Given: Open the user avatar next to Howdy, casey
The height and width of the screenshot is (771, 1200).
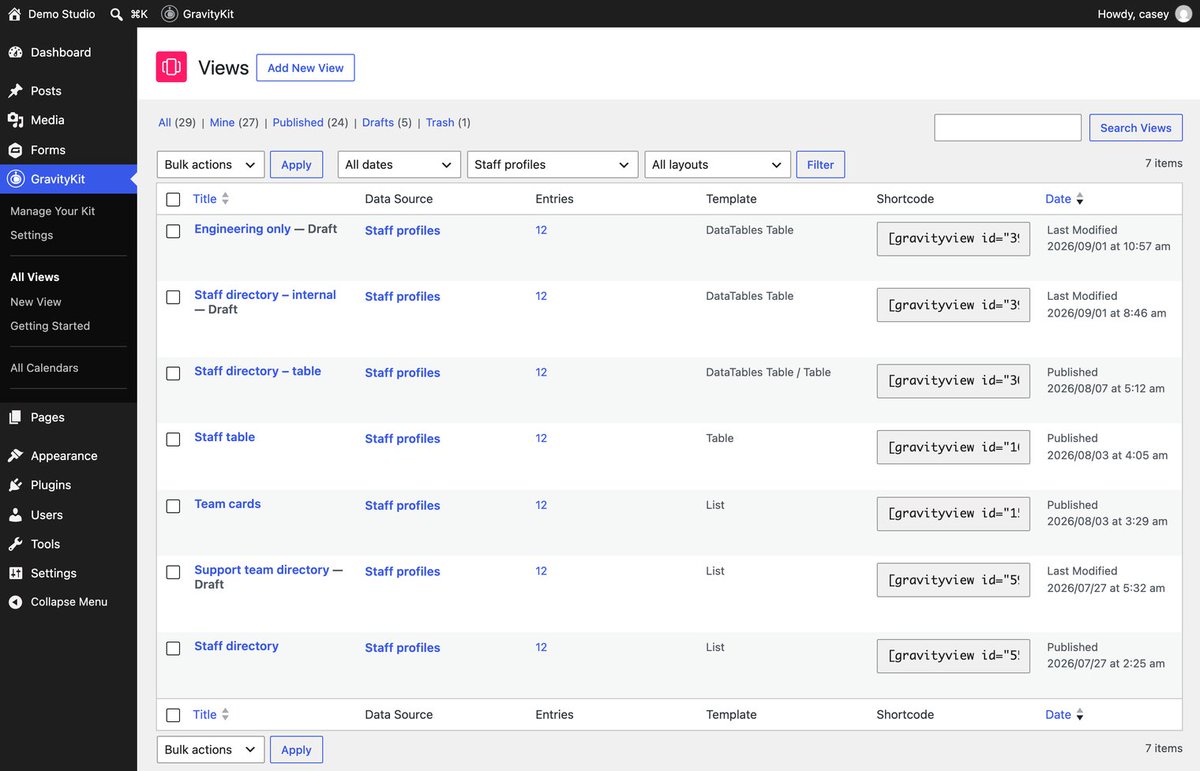Looking at the screenshot, I should [x=1183, y=14].
